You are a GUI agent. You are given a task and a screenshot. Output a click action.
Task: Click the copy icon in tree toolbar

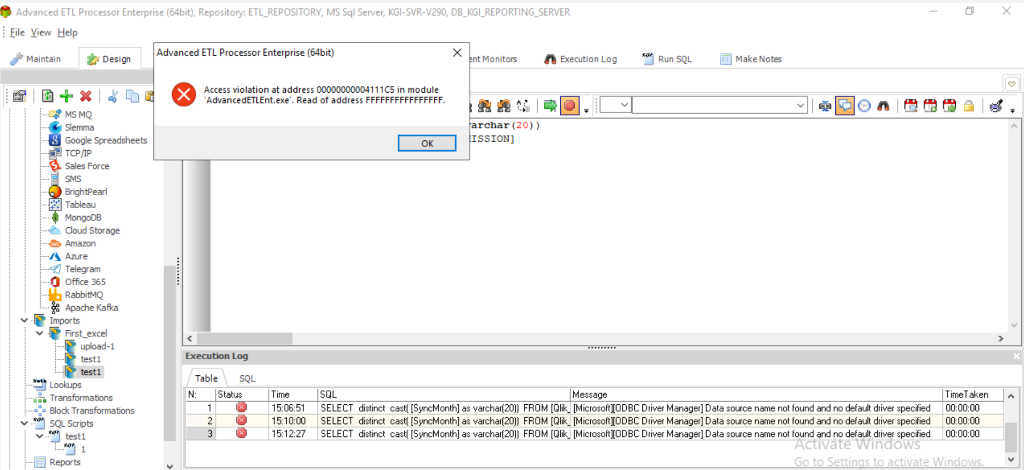click(x=133, y=96)
